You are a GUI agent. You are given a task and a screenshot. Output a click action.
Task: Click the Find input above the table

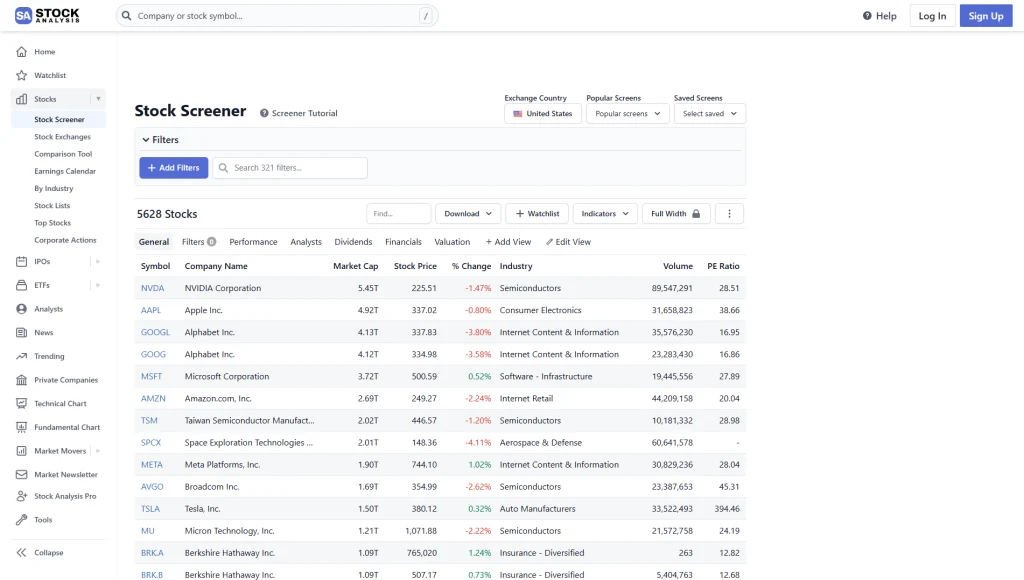point(398,214)
